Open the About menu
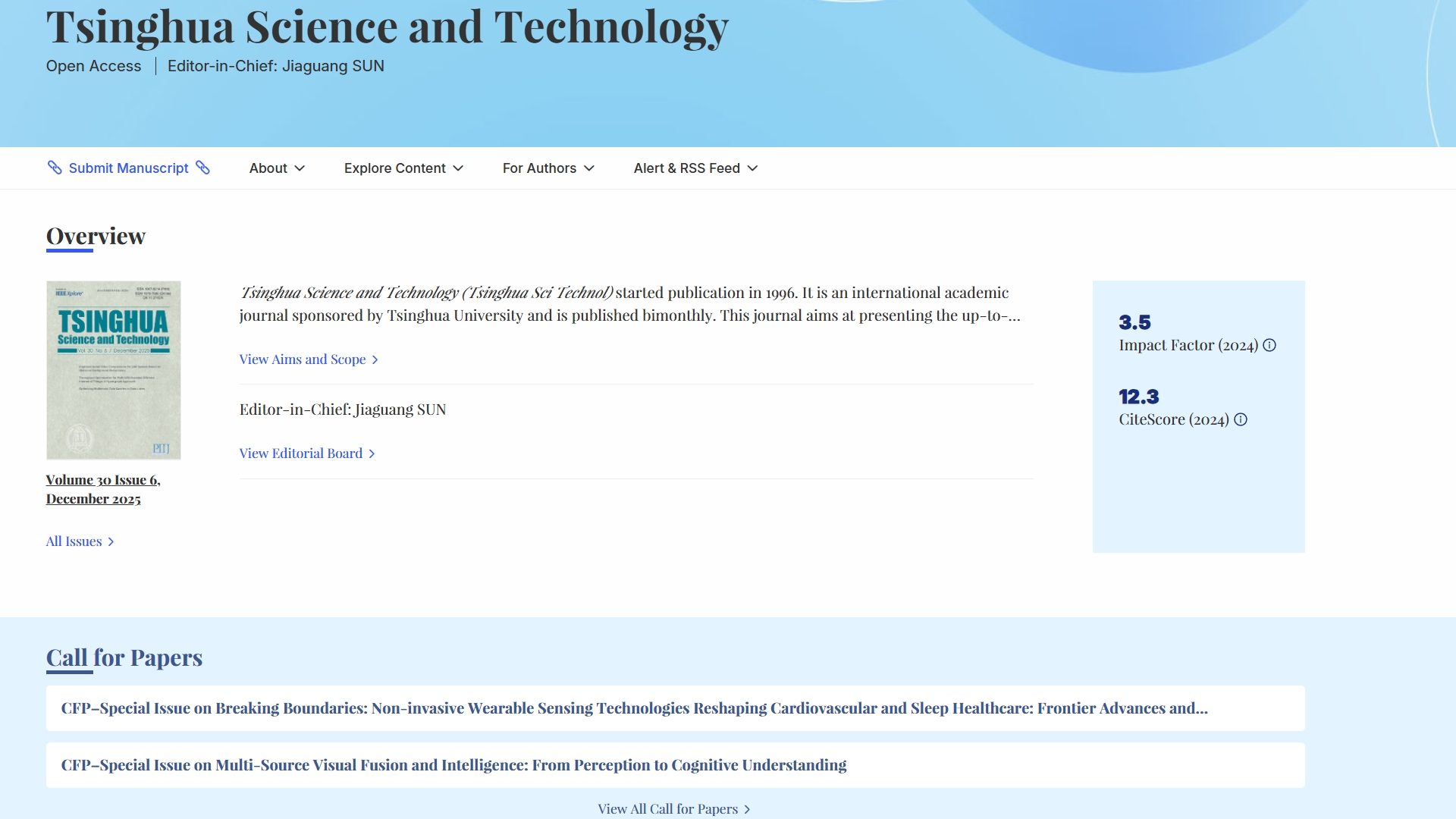The width and height of the screenshot is (1456, 819). coord(277,168)
